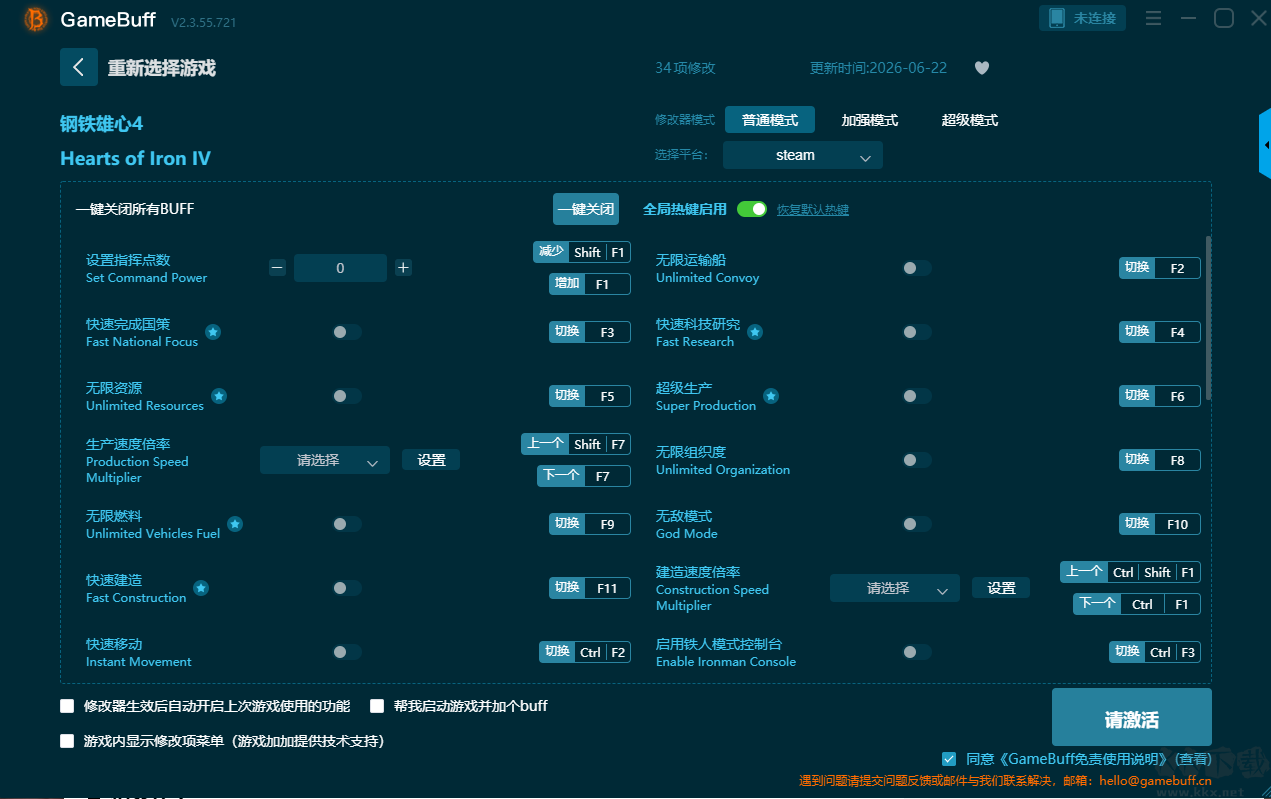Enable Fast National Focus toggle
This screenshot has height=799, width=1271.
point(347,332)
